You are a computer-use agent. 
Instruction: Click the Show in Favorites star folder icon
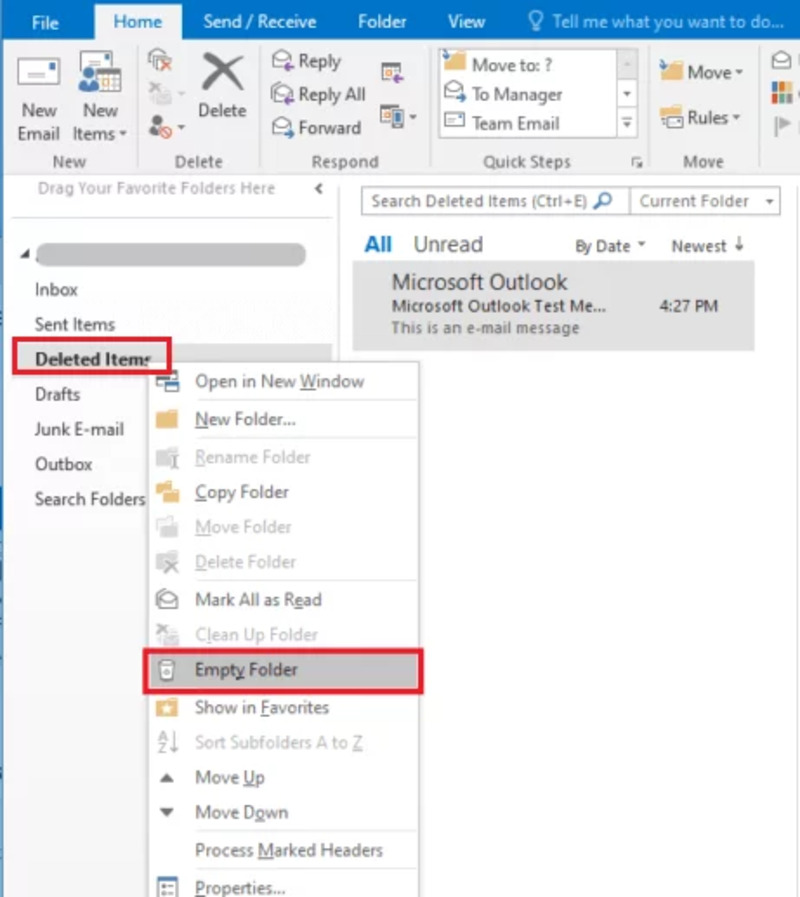(167, 708)
